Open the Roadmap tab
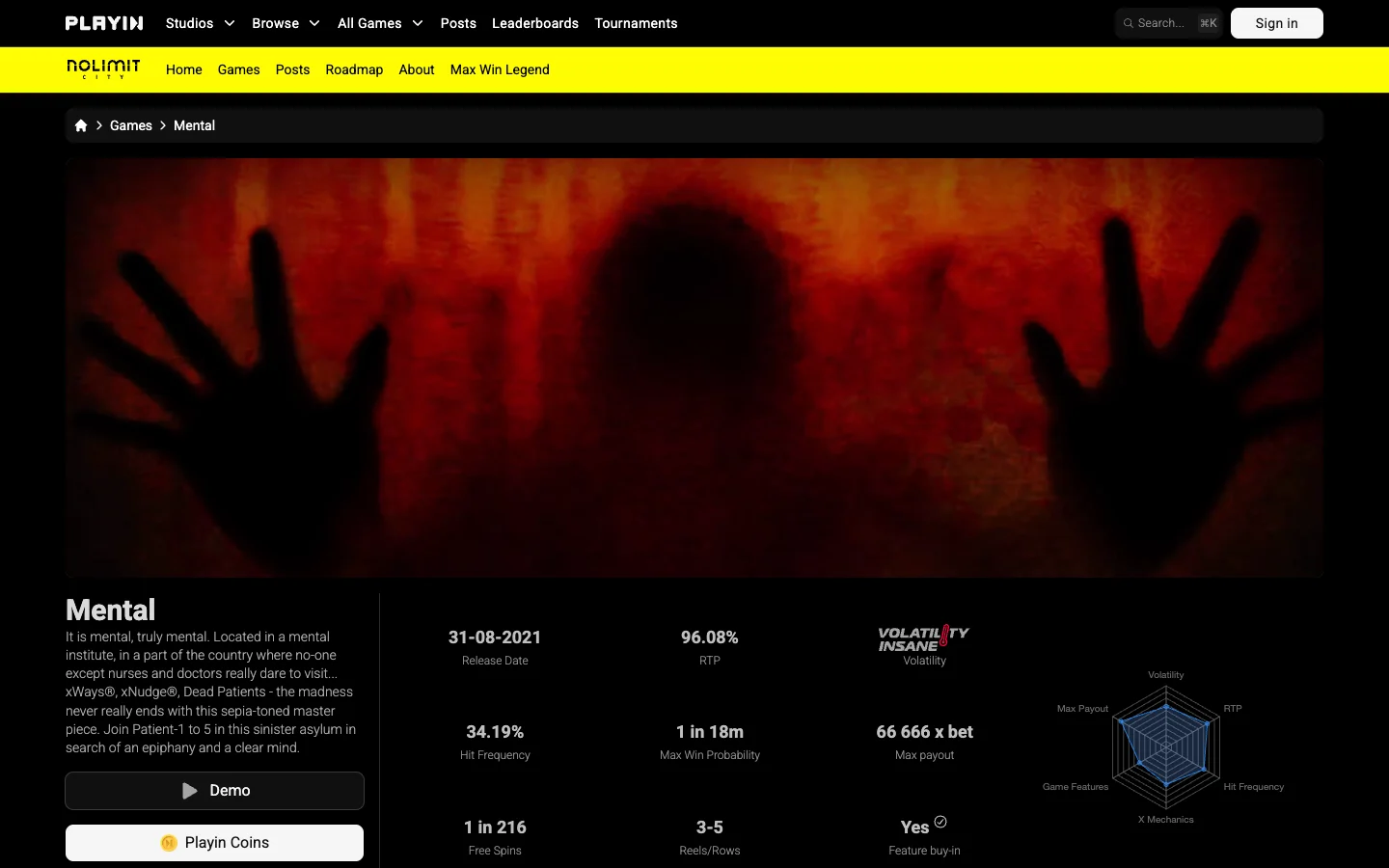Image resolution: width=1389 pixels, height=868 pixels. (x=354, y=69)
